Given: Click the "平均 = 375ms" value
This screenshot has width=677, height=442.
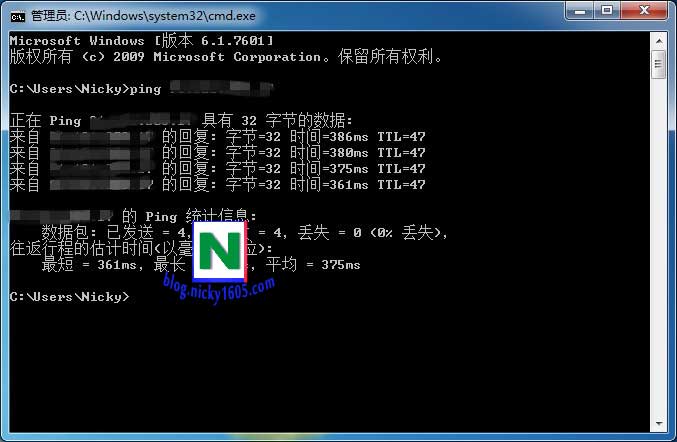Looking at the screenshot, I should 313,265.
